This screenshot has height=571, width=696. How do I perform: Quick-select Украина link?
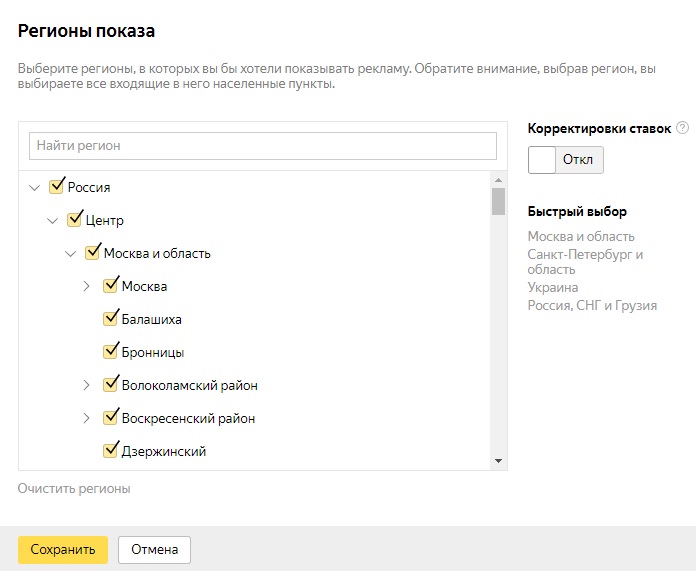pos(553,287)
